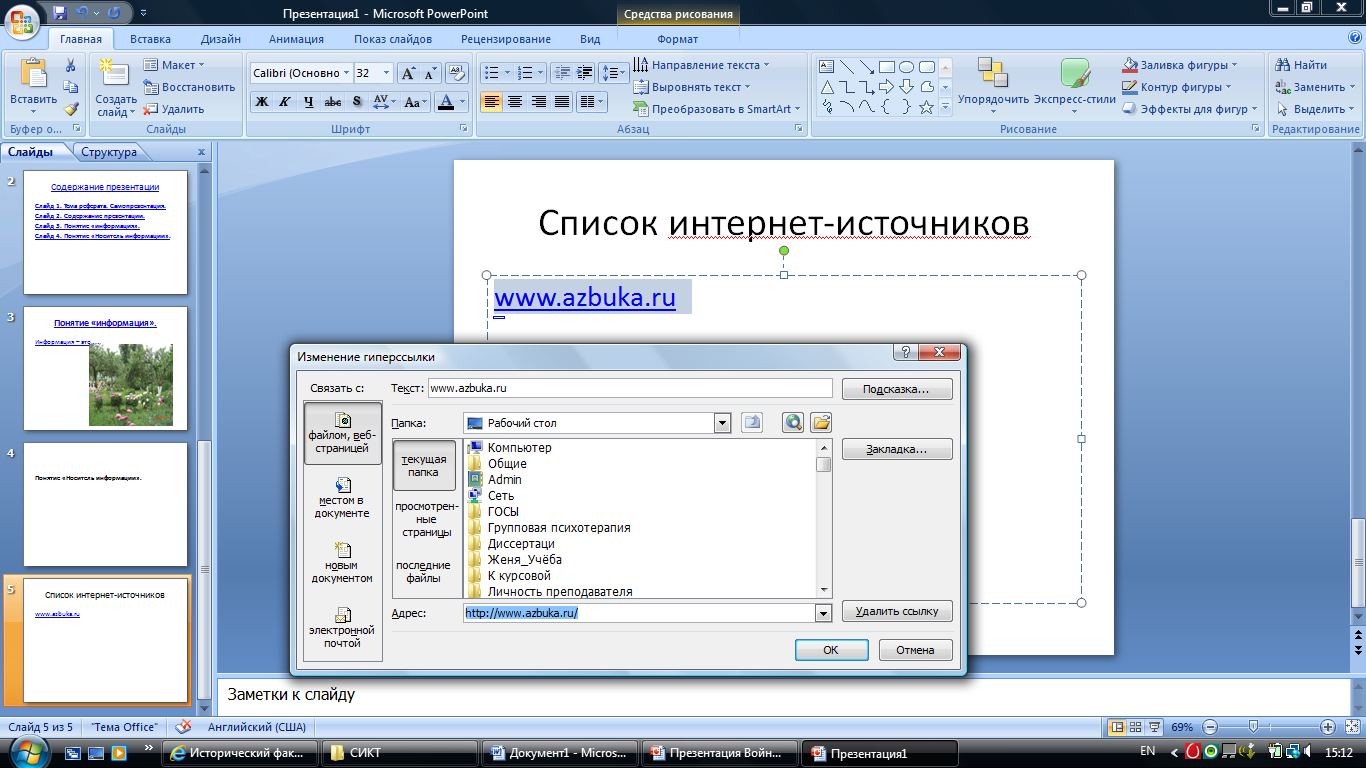Open Выделить selection dropdown
This screenshot has width=1366, height=768.
(1315, 109)
